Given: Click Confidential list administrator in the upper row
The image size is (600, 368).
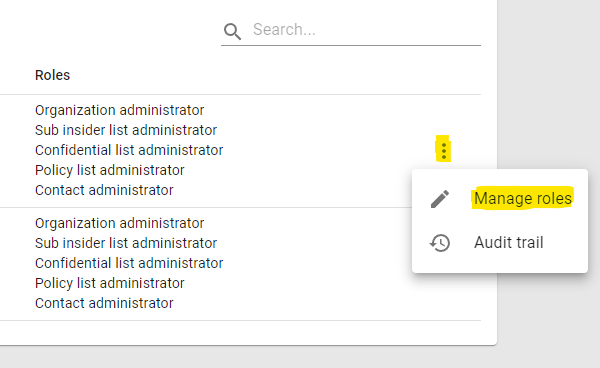Looking at the screenshot, I should pos(129,150).
